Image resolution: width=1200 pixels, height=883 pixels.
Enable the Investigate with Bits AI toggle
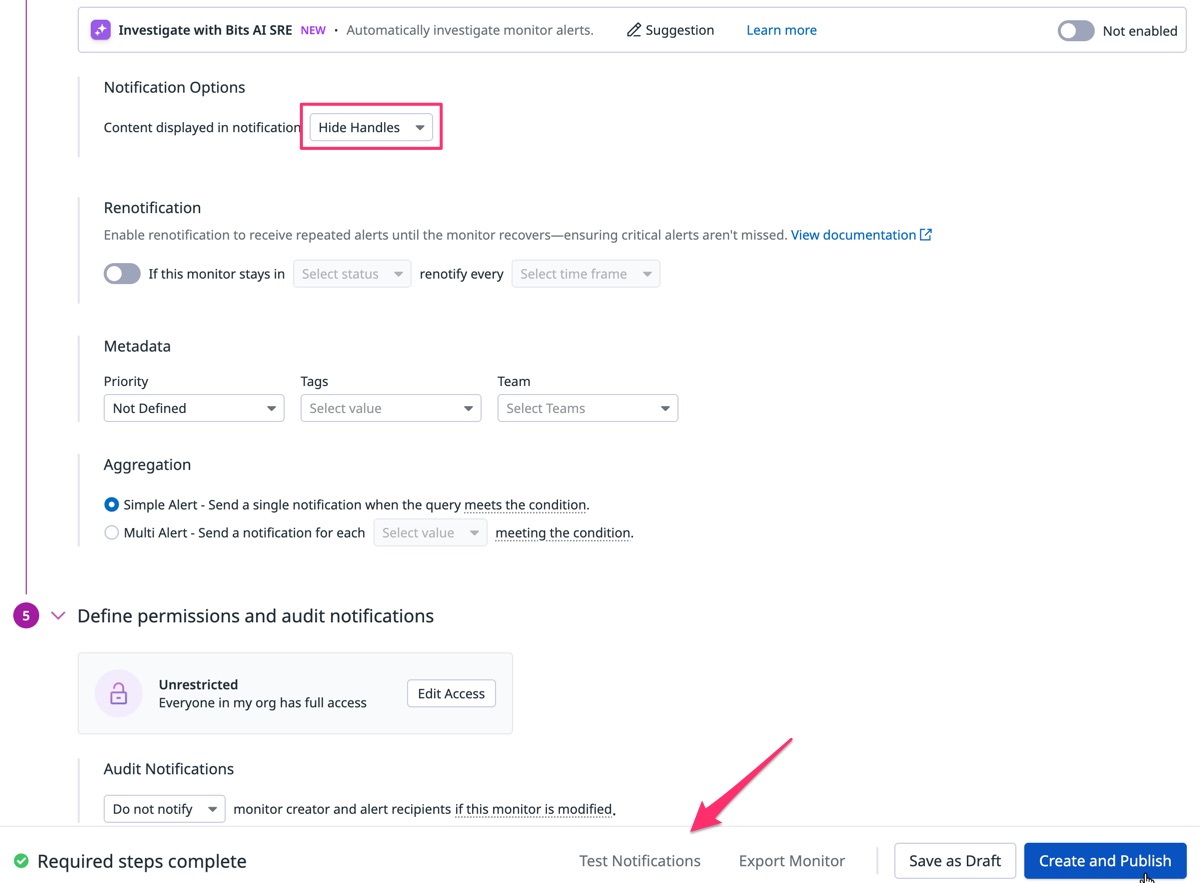point(1075,31)
